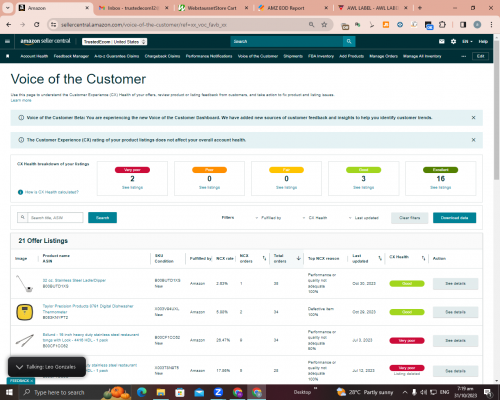This screenshot has width=500, height=400.
Task: Open File Explorer in taskbar
Action: tap(161, 392)
